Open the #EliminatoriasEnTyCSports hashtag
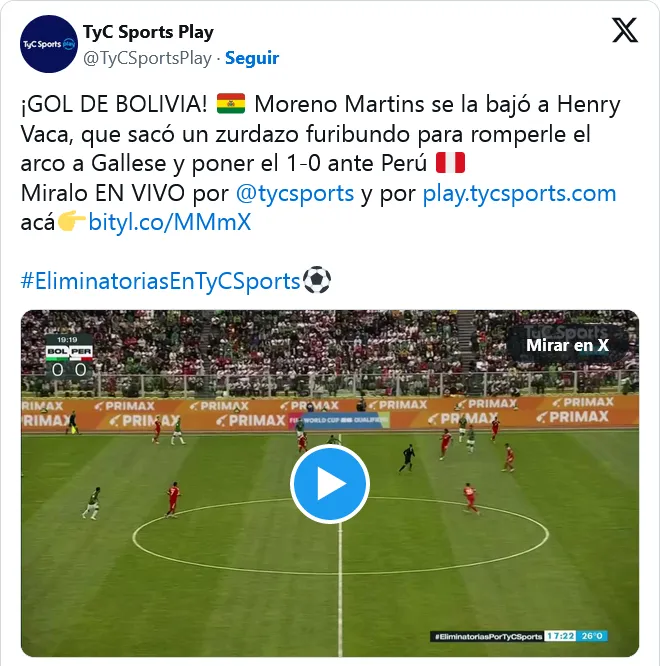Screen dimensions: 660x666 click(160, 281)
